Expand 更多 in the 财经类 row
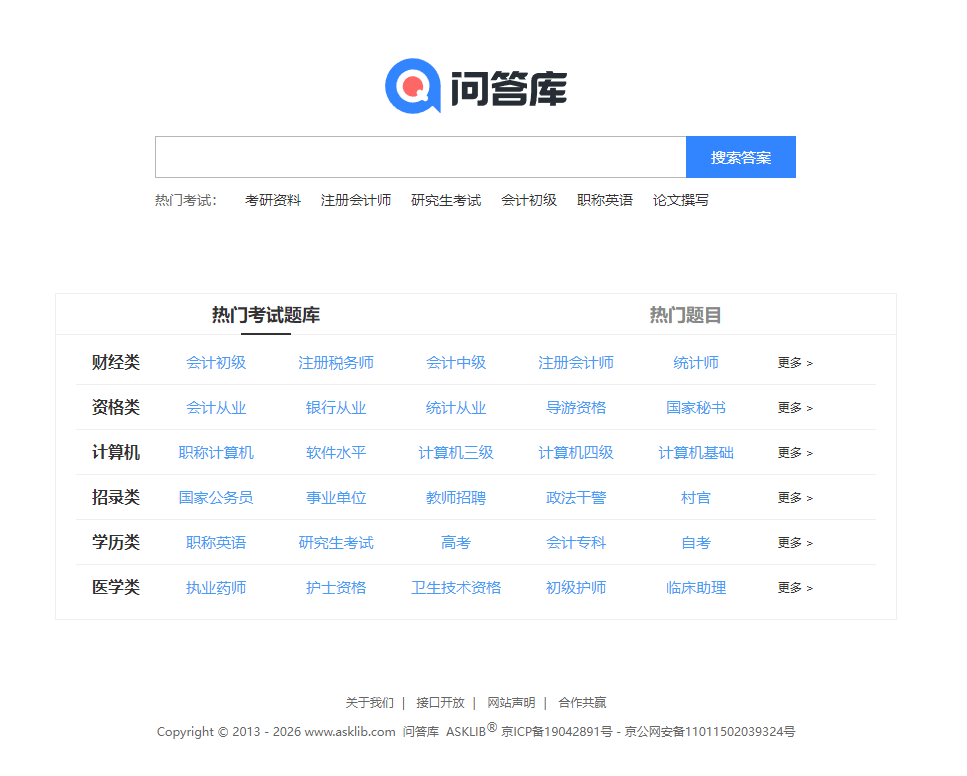This screenshot has height=776, width=967. click(x=795, y=363)
